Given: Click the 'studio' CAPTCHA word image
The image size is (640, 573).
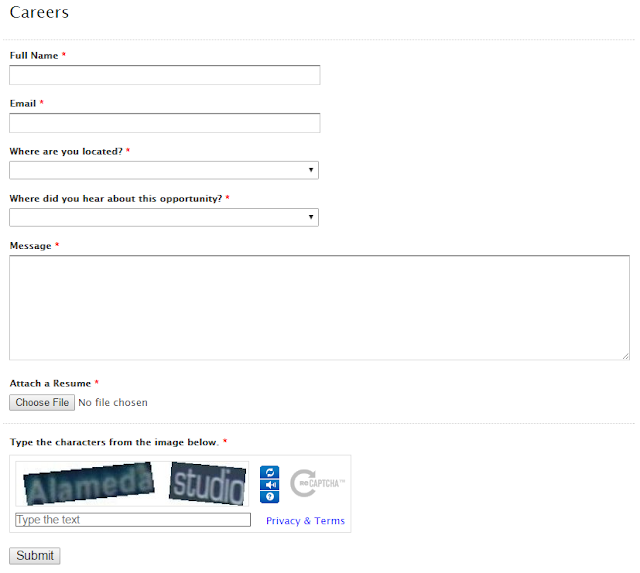Looking at the screenshot, I should [x=208, y=484].
